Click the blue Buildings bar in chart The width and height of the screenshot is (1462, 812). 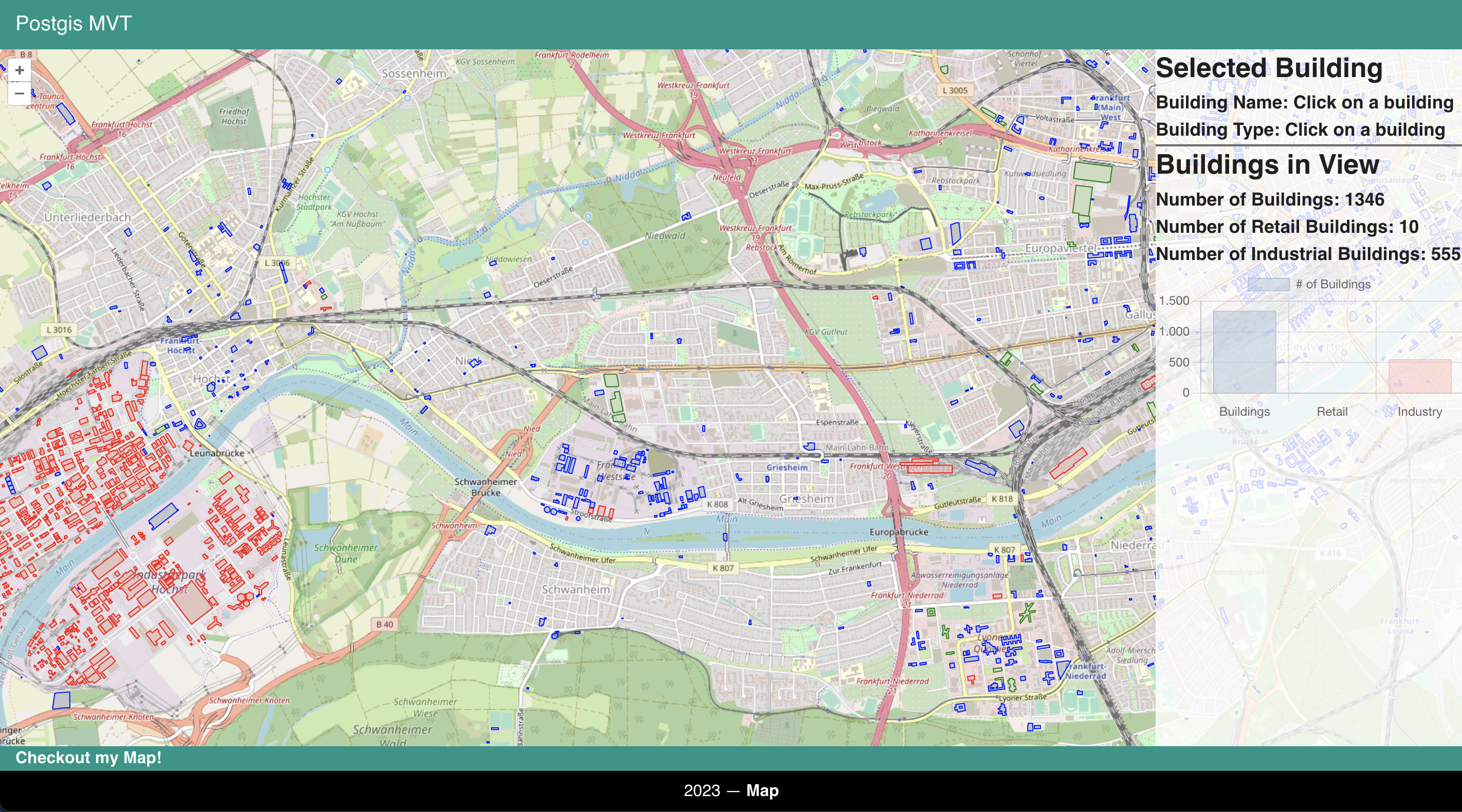[1244, 352]
